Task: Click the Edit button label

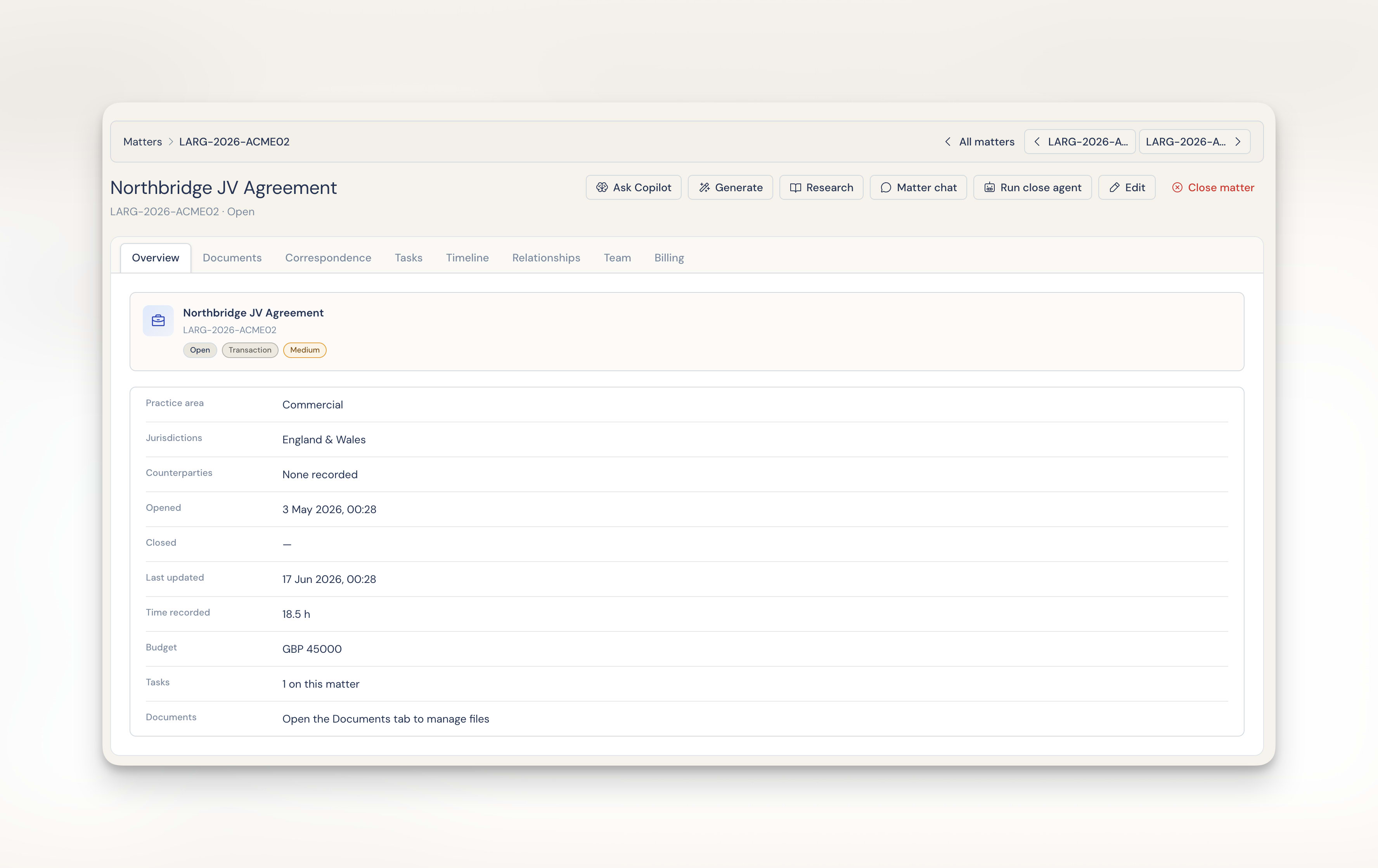Action: [1135, 188]
